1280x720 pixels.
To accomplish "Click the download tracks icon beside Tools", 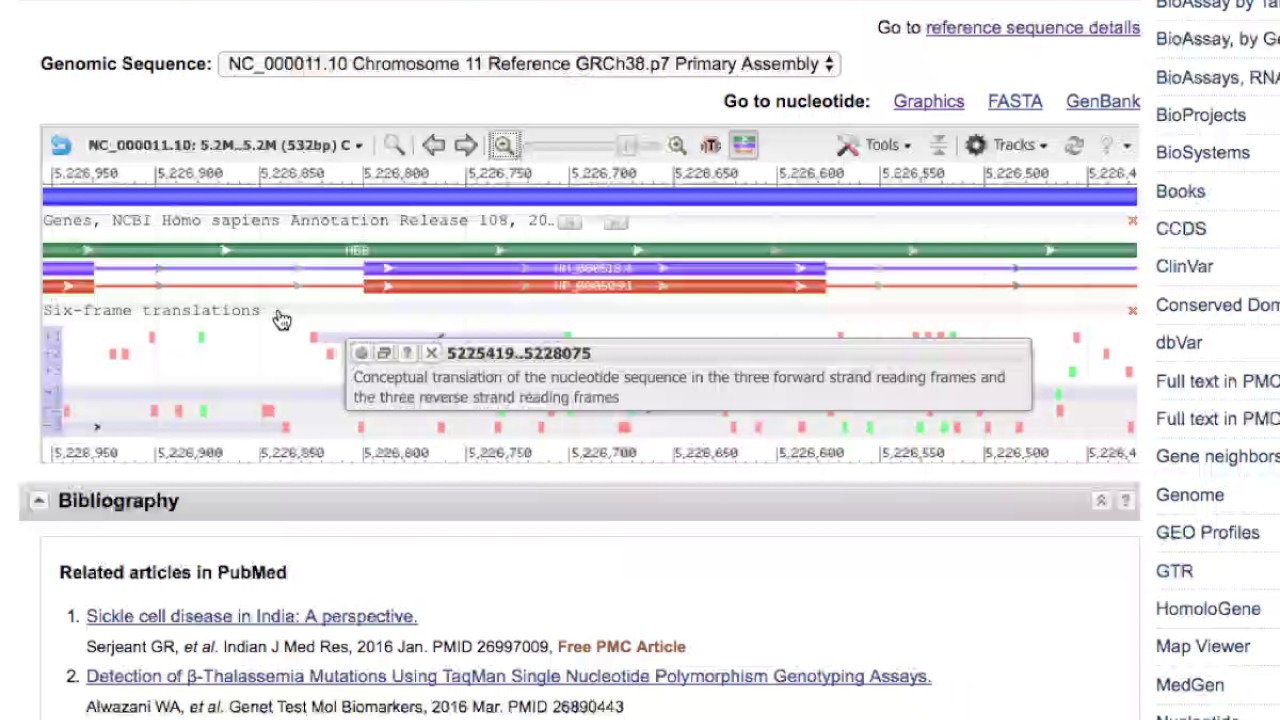I will (x=938, y=145).
